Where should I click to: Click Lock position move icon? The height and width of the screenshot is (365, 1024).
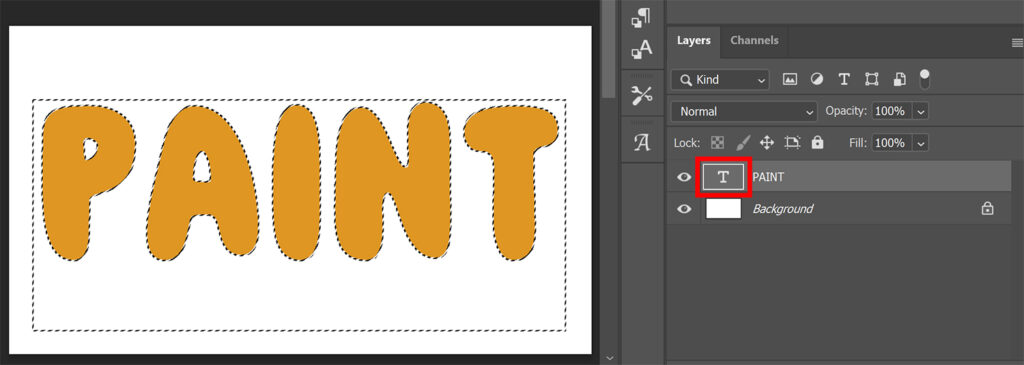pyautogui.click(x=767, y=142)
